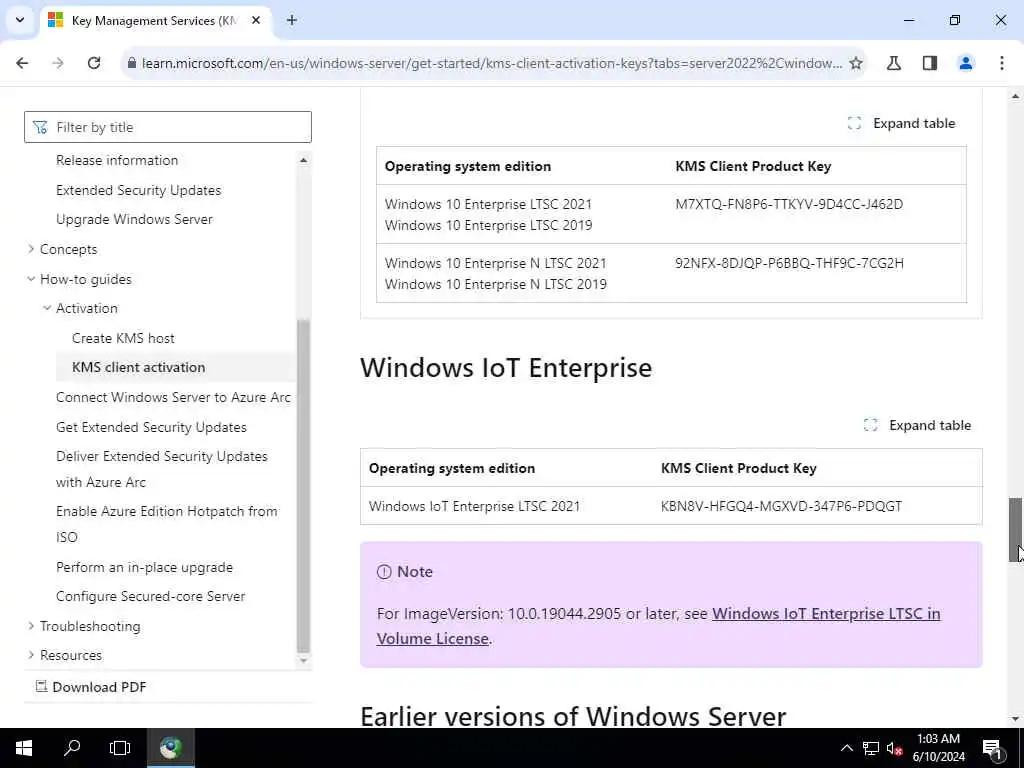
Task: Click Download PDF button
Action: pos(91,687)
